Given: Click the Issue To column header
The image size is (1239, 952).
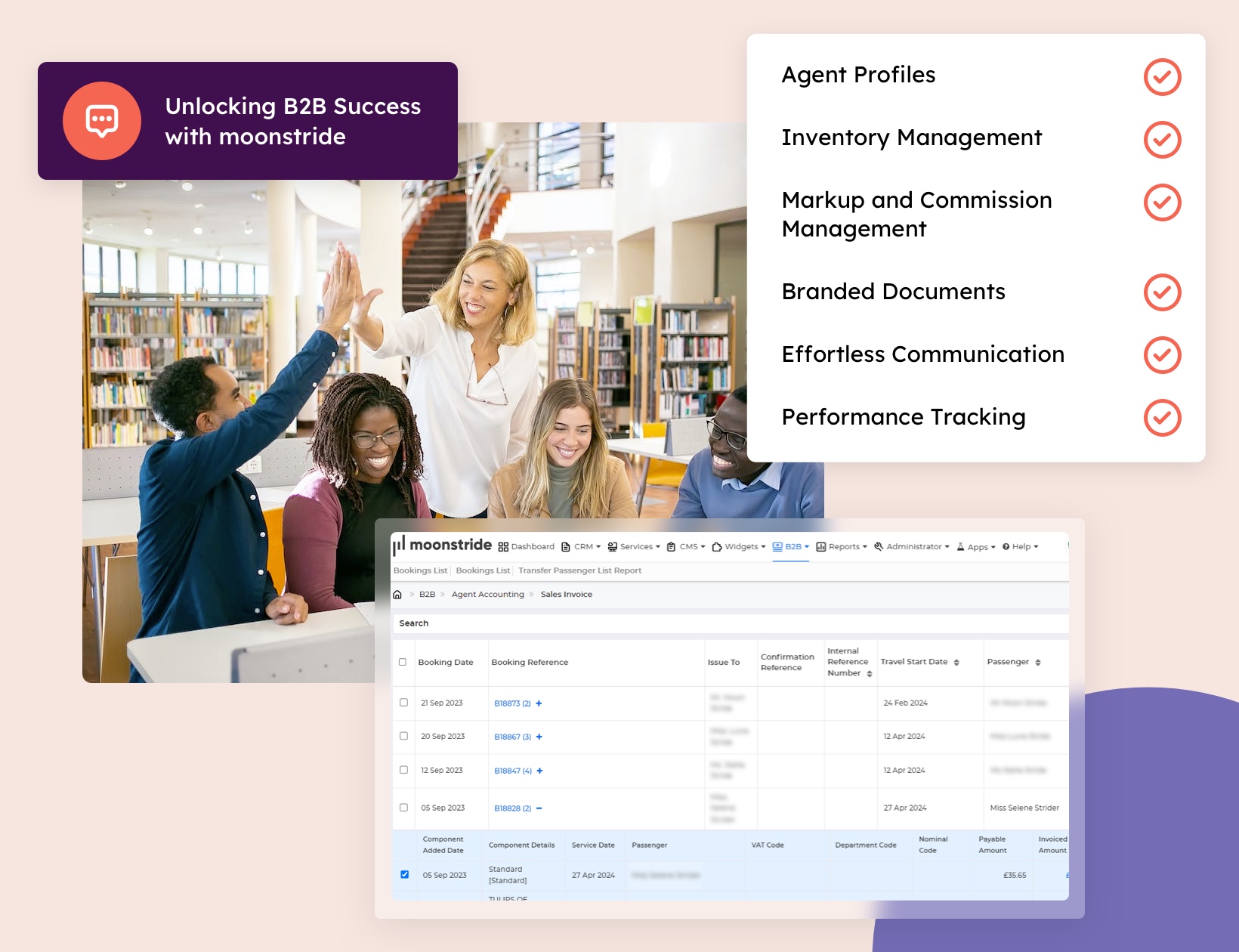Looking at the screenshot, I should 724,663.
